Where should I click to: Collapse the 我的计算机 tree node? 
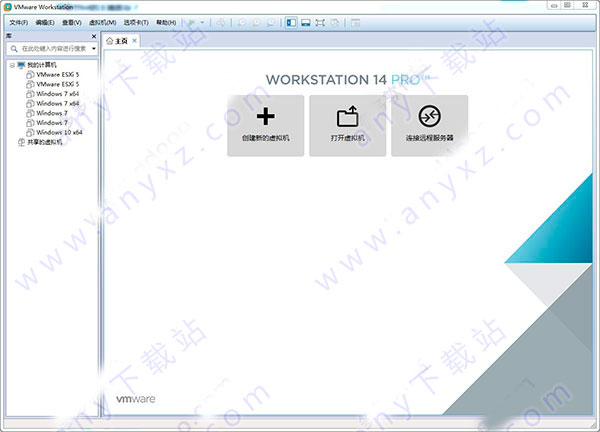[12, 65]
